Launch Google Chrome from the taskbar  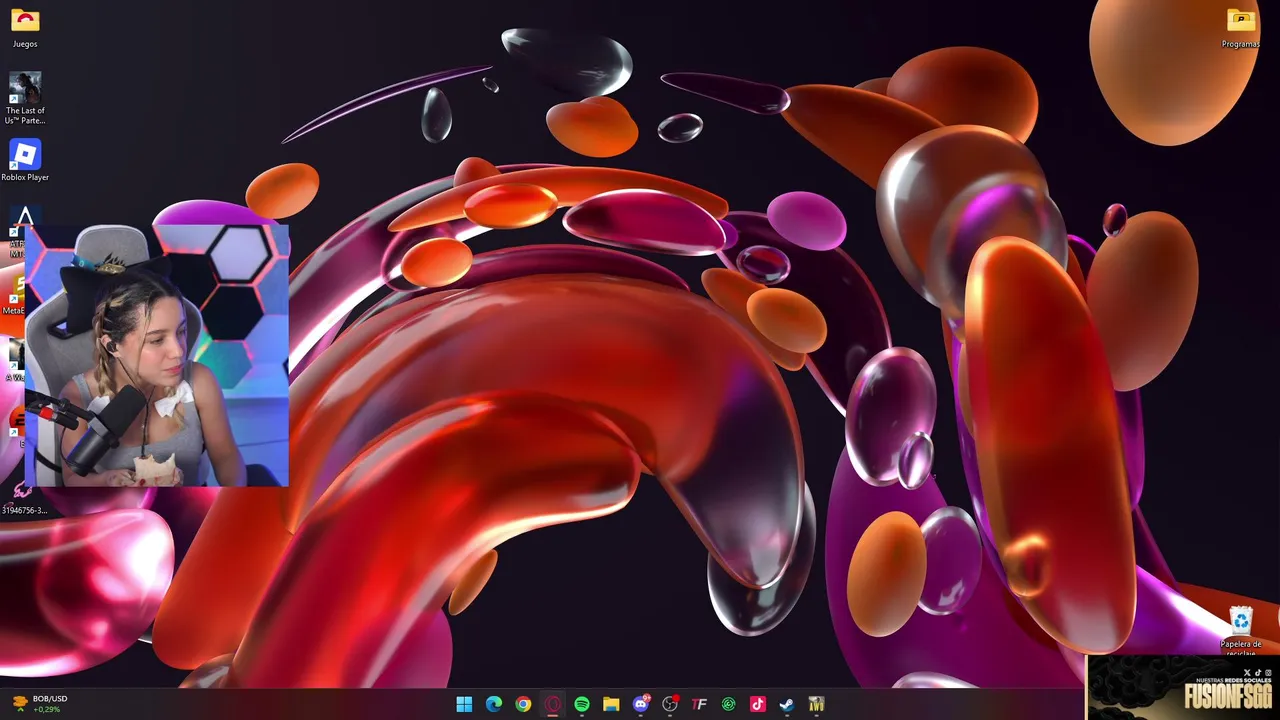[x=523, y=704]
